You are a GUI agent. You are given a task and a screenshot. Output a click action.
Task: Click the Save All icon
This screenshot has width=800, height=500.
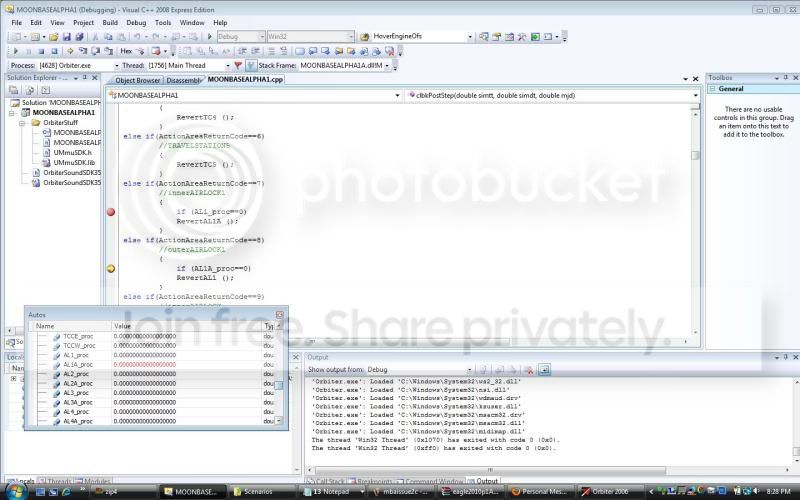point(79,37)
